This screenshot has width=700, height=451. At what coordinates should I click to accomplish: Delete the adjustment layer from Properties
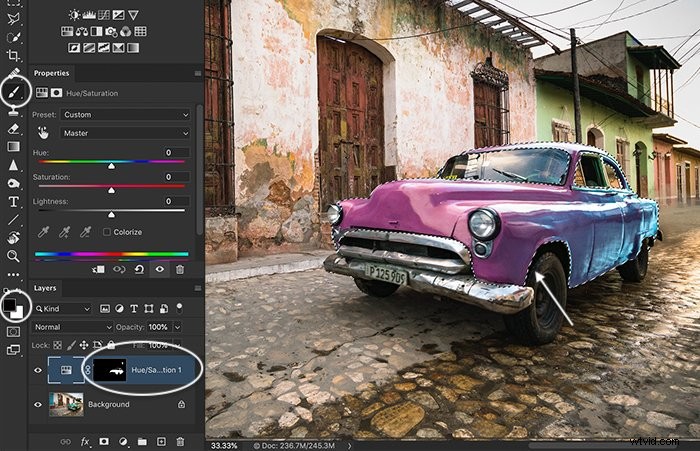pos(180,269)
